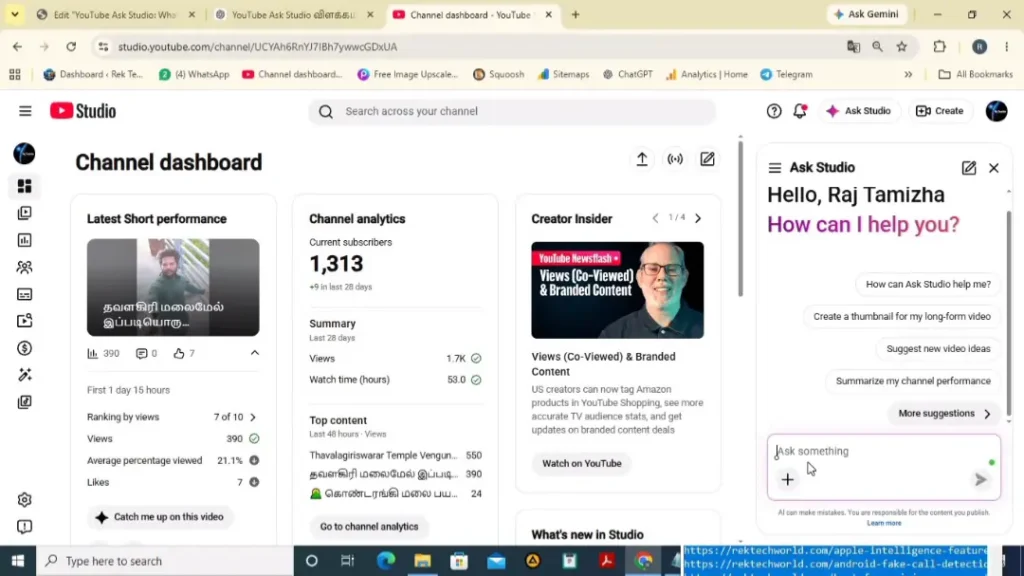This screenshot has width=1024, height=576.
Task: Open a new browser tab
Action: point(575,14)
